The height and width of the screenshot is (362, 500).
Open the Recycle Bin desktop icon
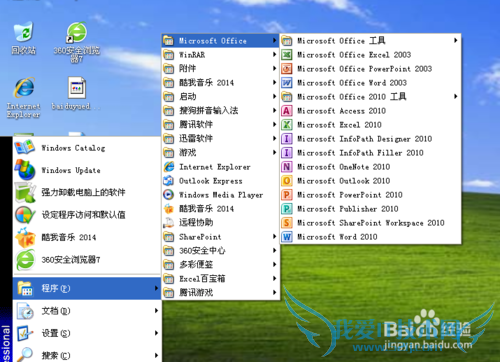tap(24, 32)
